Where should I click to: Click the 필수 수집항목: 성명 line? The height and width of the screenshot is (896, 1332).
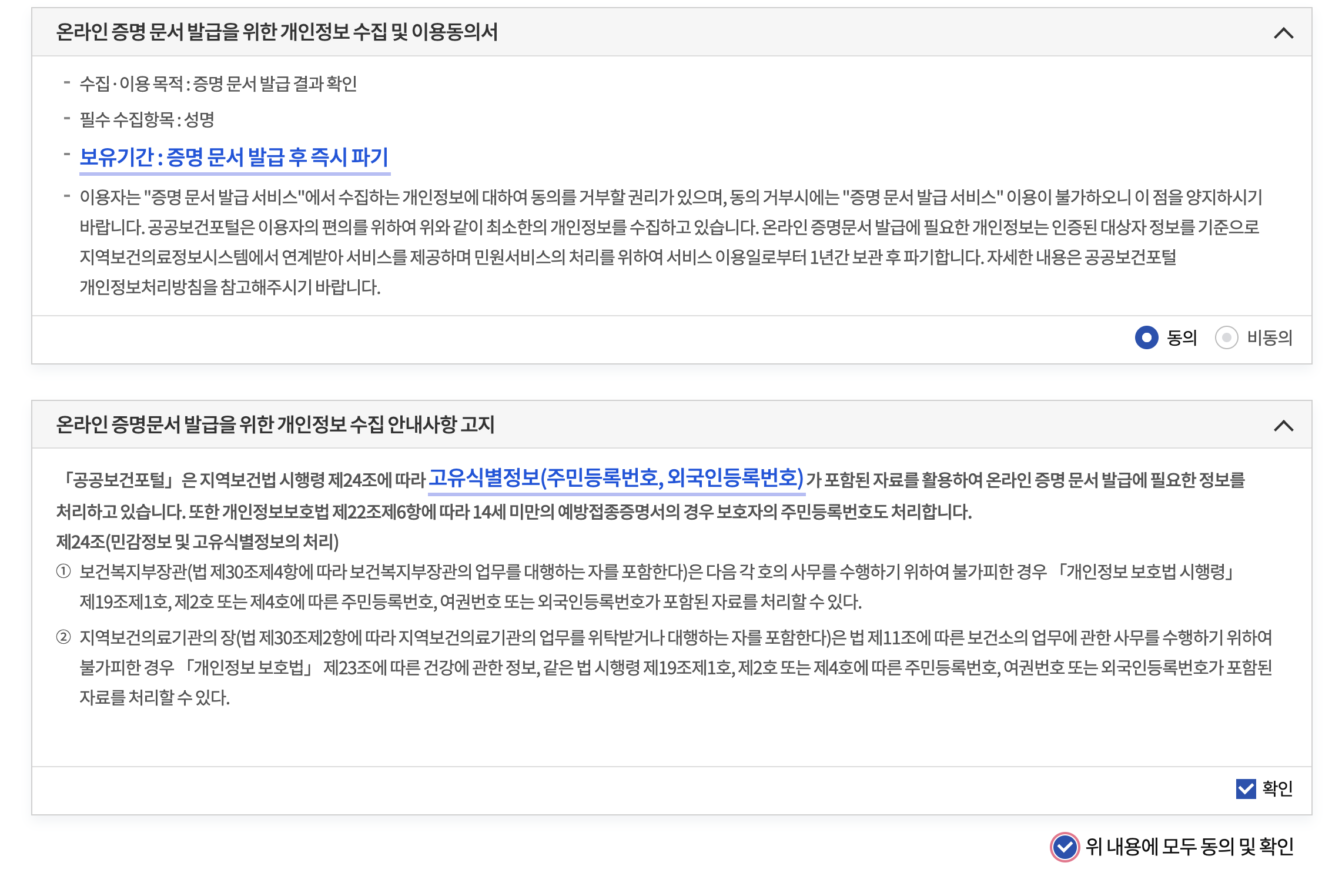click(x=147, y=120)
